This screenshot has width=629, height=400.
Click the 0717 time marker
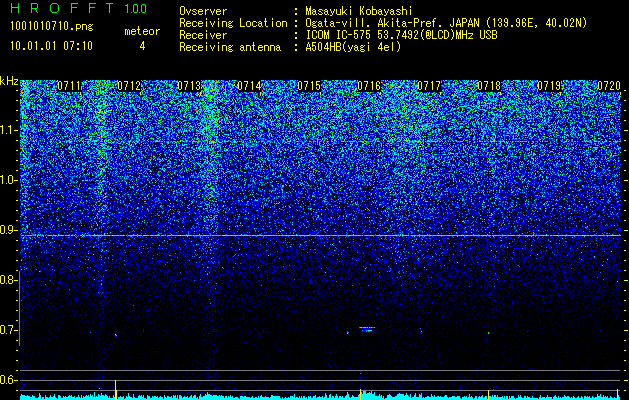(x=429, y=86)
